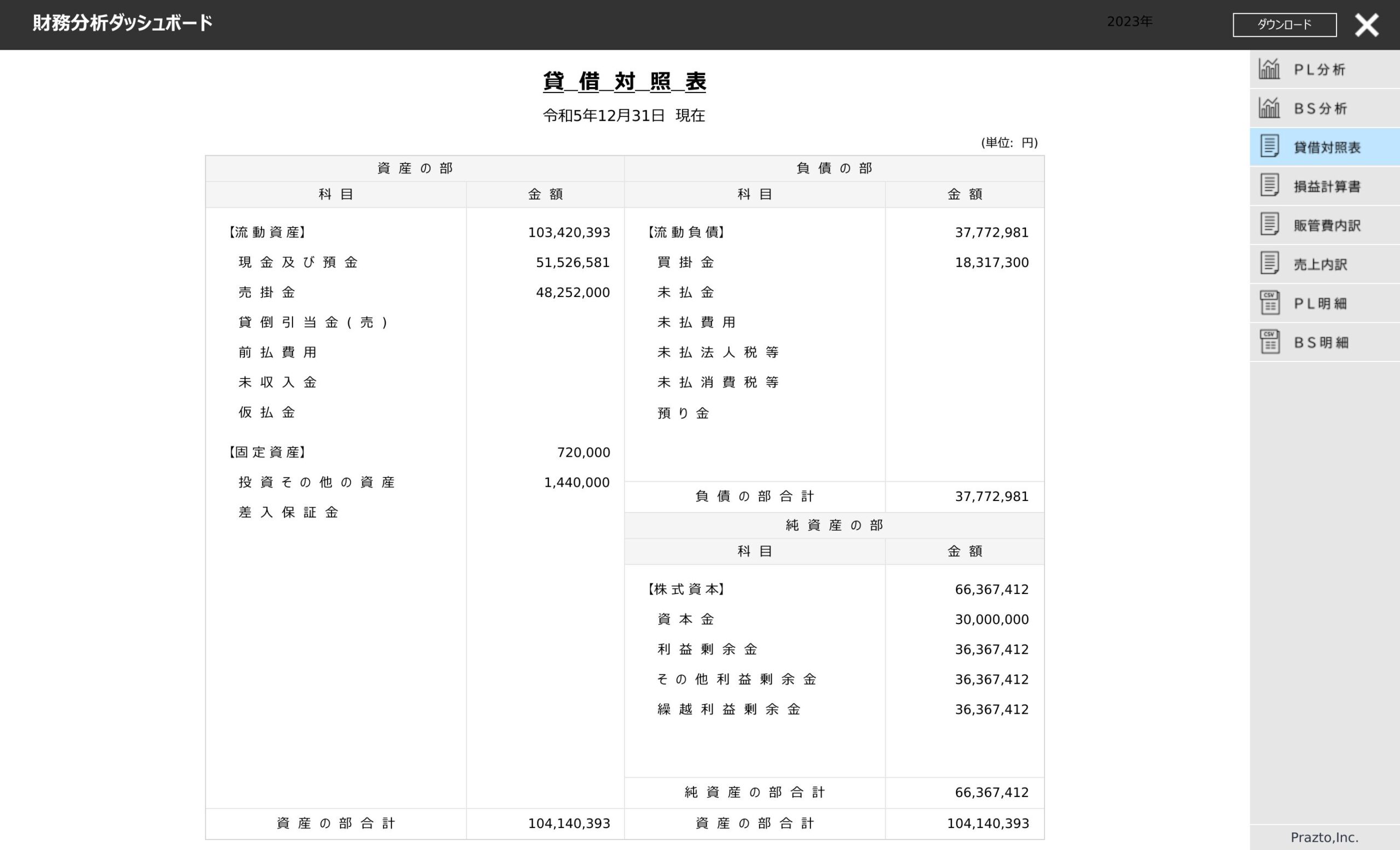Screen dimensions: 1400x850
Task: Switch to the 損益計算書 menu label
Action: point(1327,187)
